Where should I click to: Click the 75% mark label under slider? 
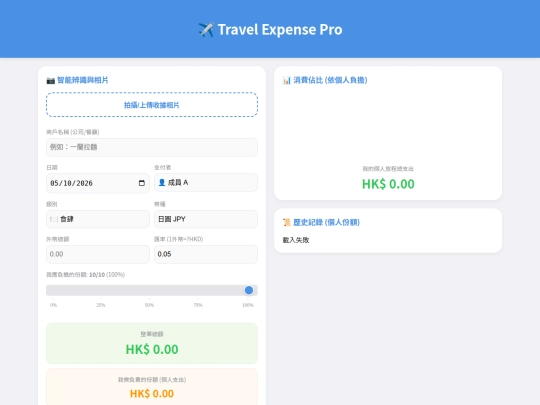pos(198,305)
